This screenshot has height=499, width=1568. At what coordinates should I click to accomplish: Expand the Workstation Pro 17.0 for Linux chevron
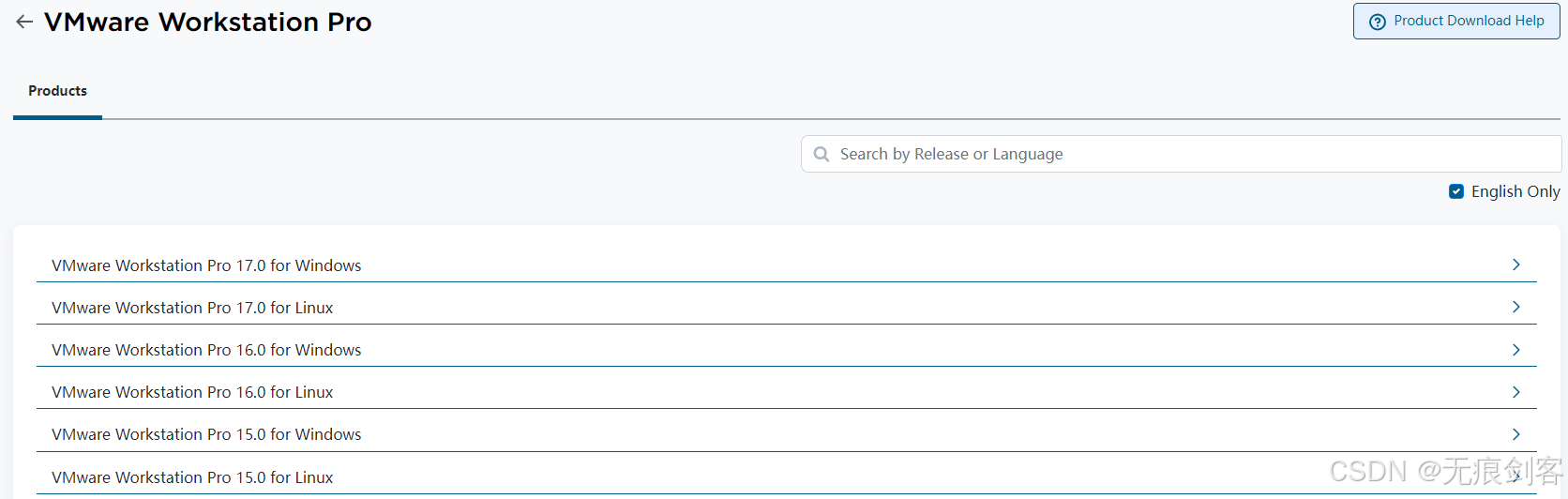coord(1516,307)
